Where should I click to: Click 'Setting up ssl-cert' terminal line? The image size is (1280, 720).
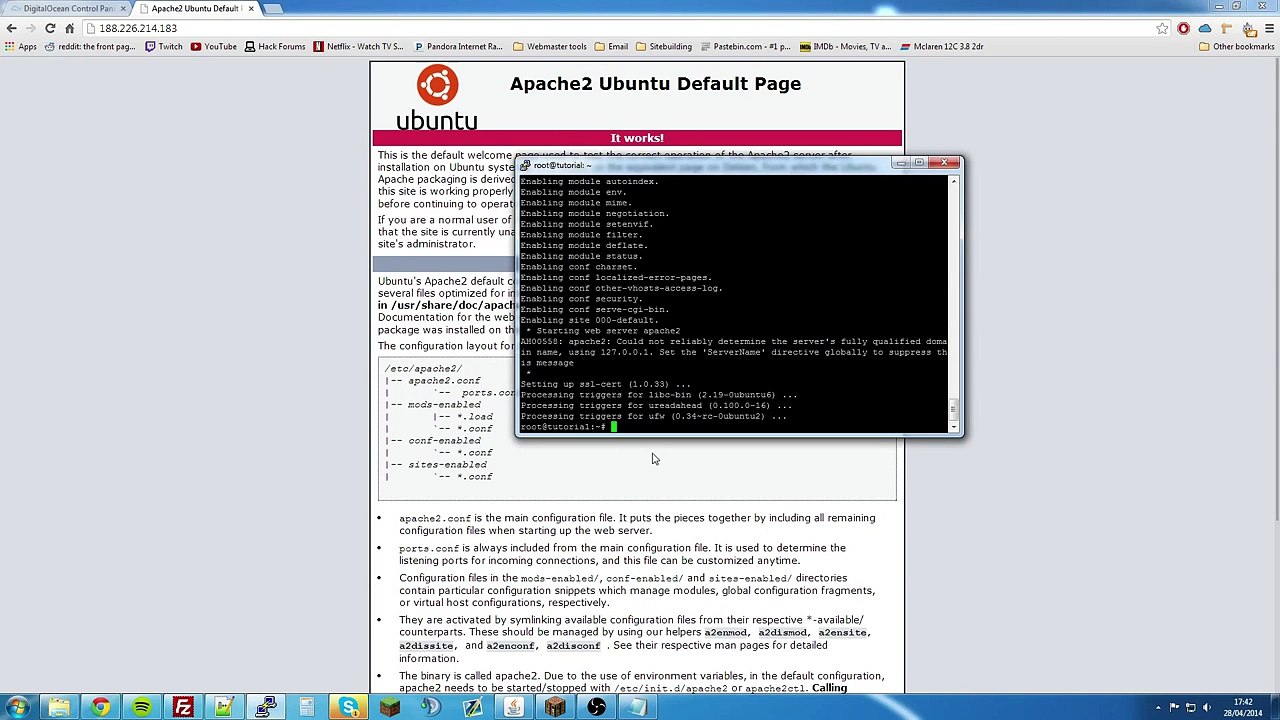(605, 384)
